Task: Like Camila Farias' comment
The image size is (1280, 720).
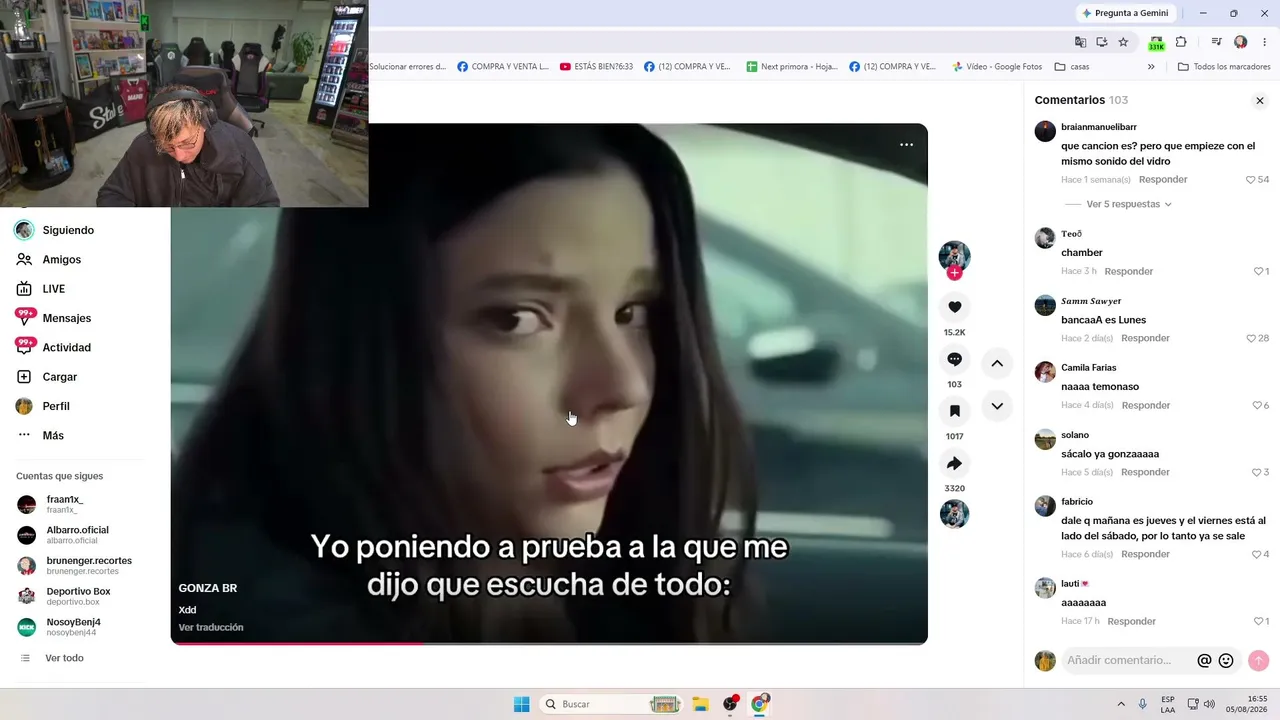Action: [x=1258, y=405]
